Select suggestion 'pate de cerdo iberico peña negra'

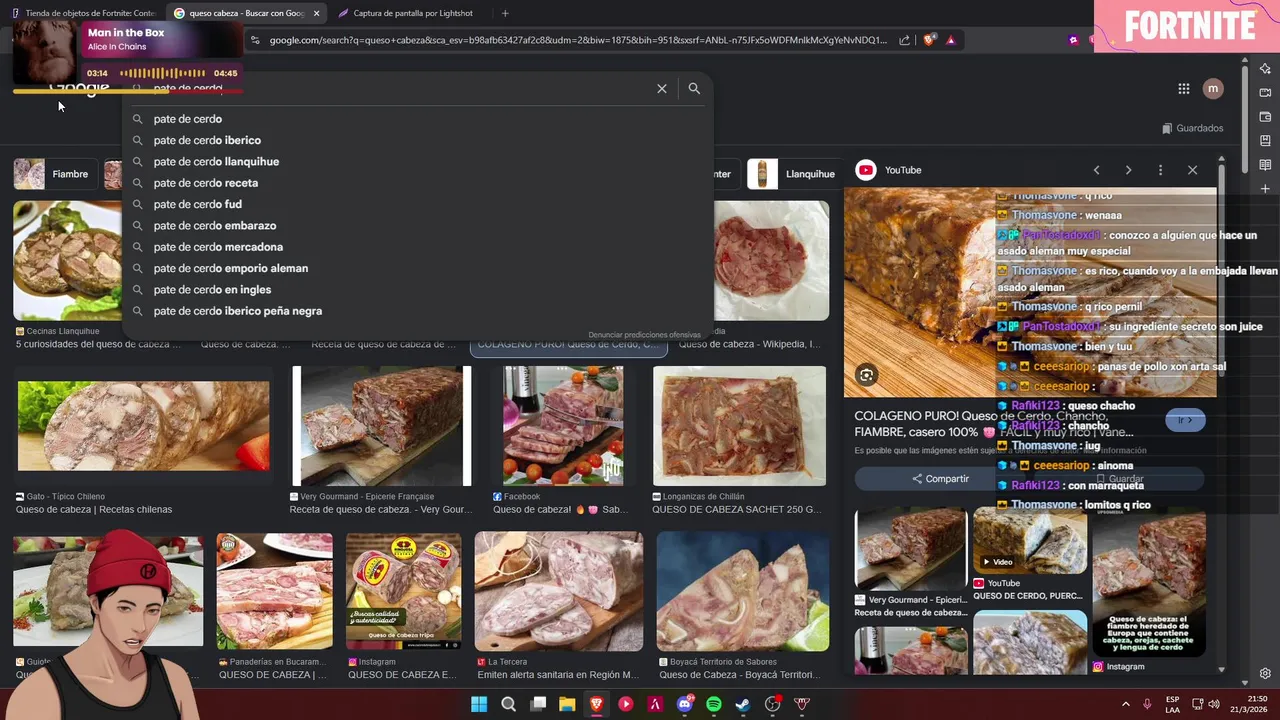pos(418,311)
